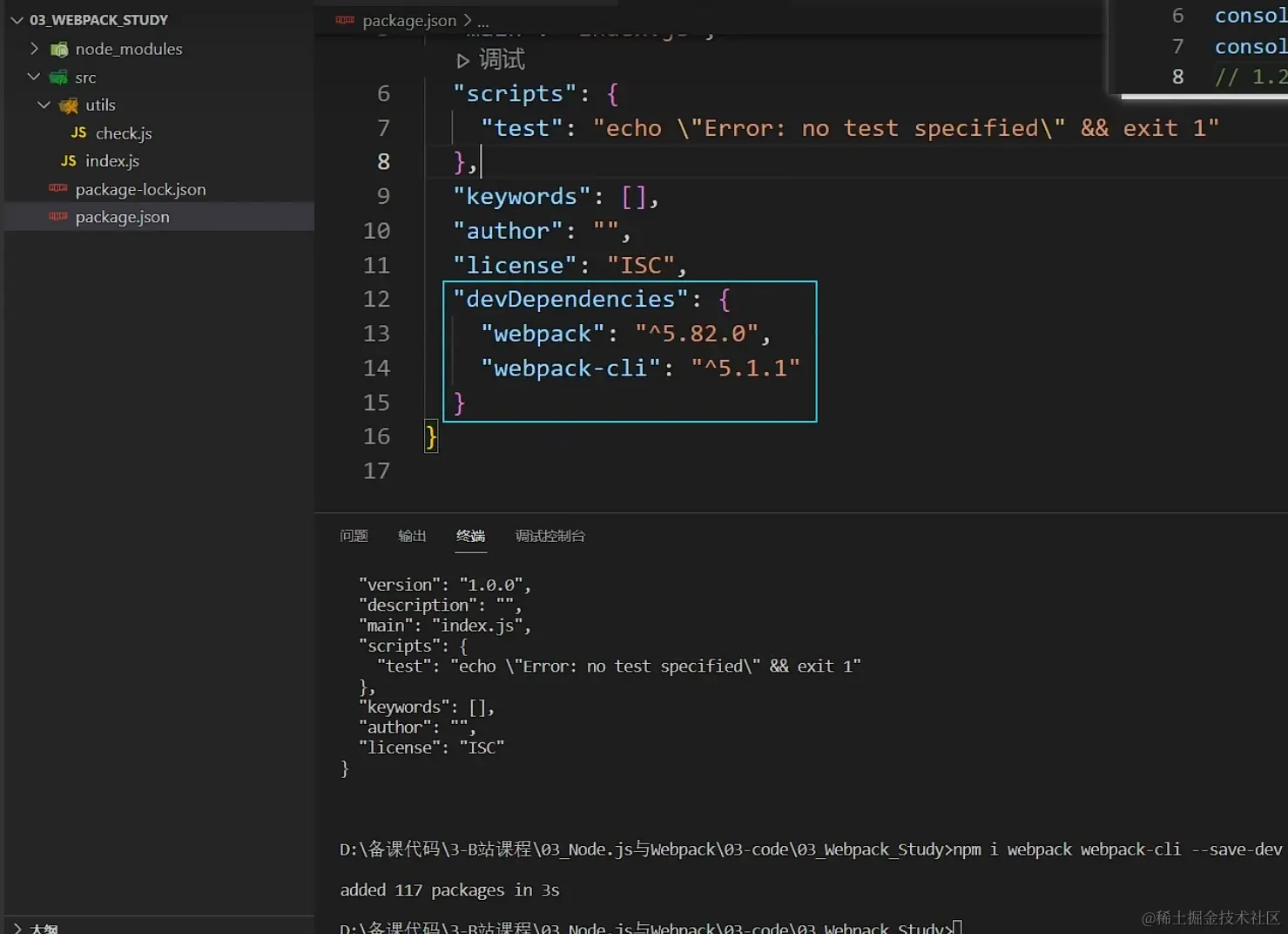Click the node_modules folder icon
1288x934 pixels.
click(x=59, y=50)
